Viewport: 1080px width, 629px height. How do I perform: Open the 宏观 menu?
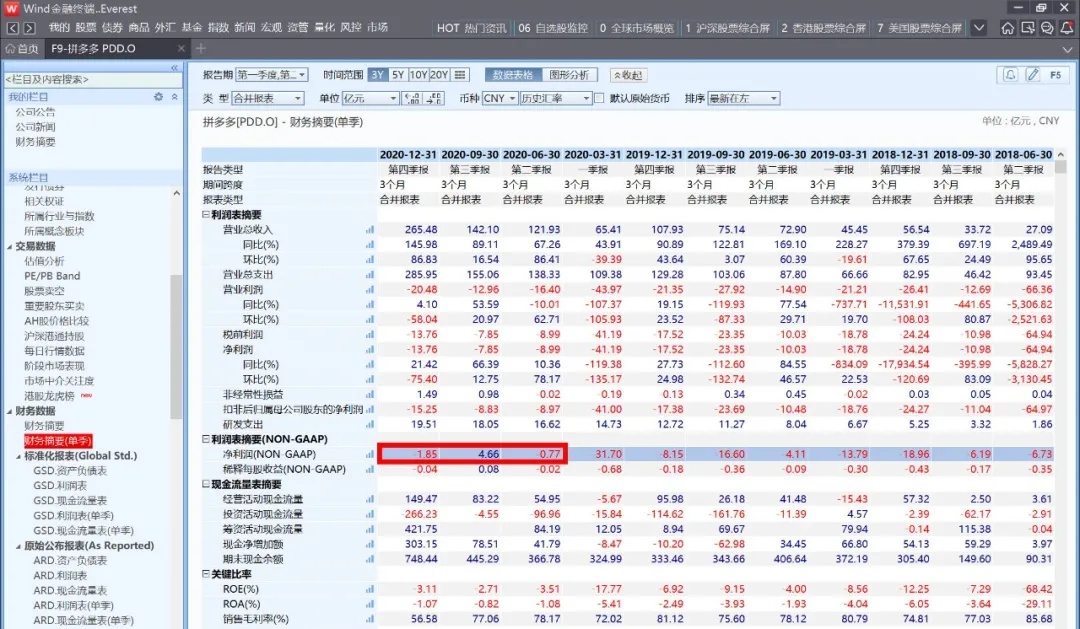pyautogui.click(x=271, y=28)
